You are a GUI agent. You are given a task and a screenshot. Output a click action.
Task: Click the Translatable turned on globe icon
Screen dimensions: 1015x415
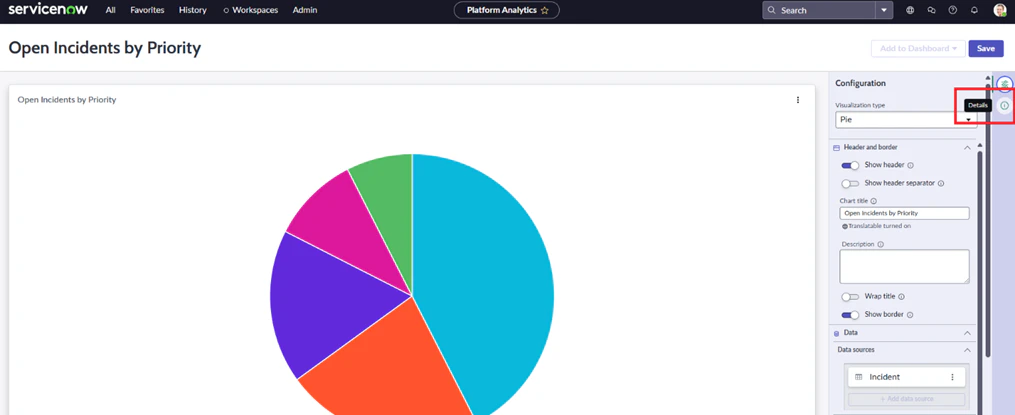click(845, 227)
